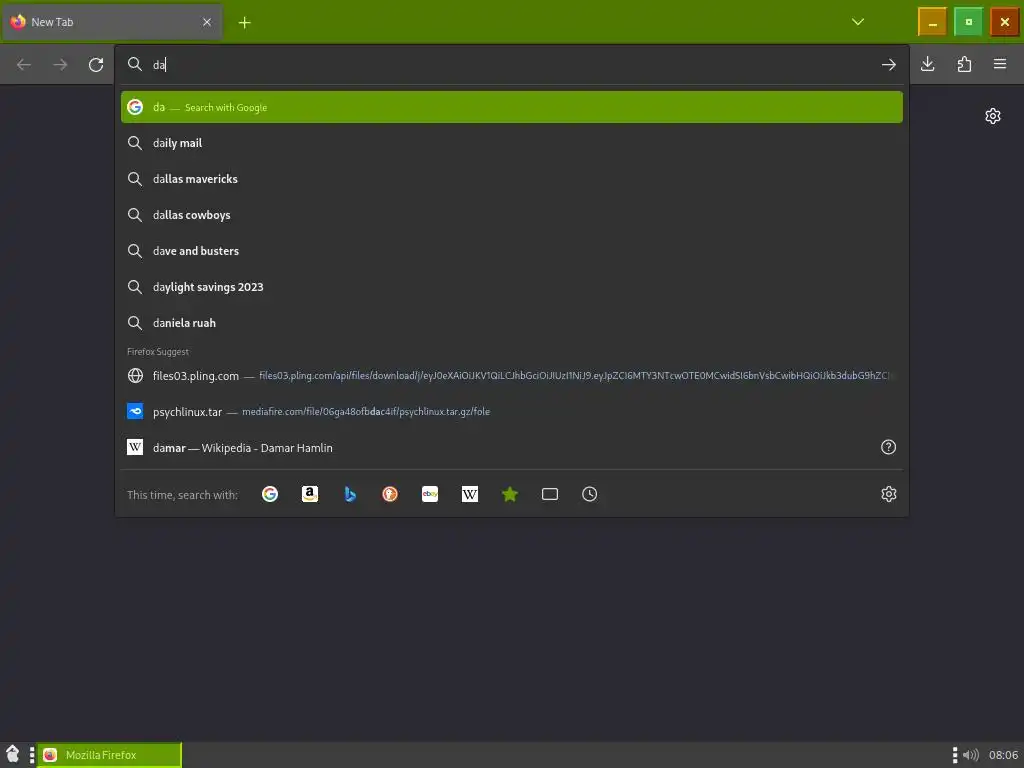This screenshot has width=1024, height=768.
Task: Select 'da — Search with Google' suggestion
Action: coord(511,107)
